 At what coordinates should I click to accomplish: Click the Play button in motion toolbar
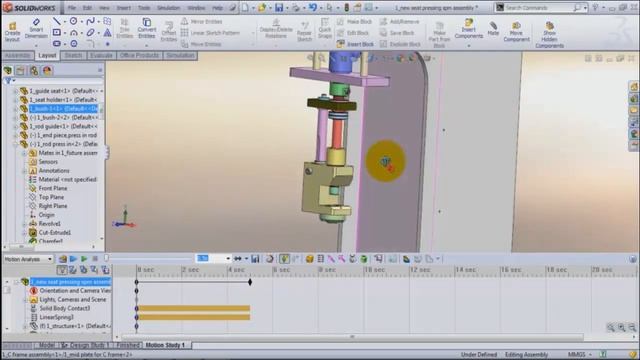click(84, 259)
